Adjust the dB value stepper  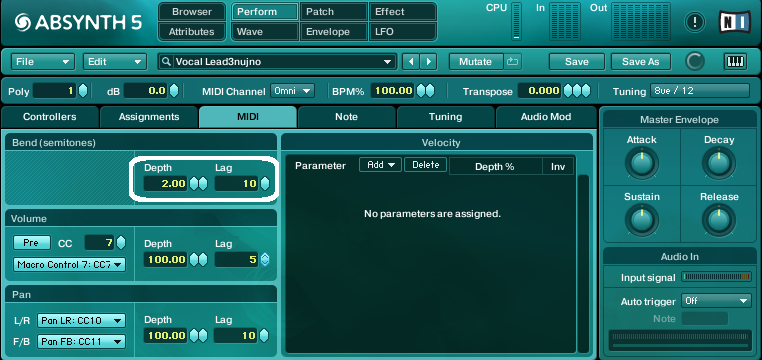174,91
